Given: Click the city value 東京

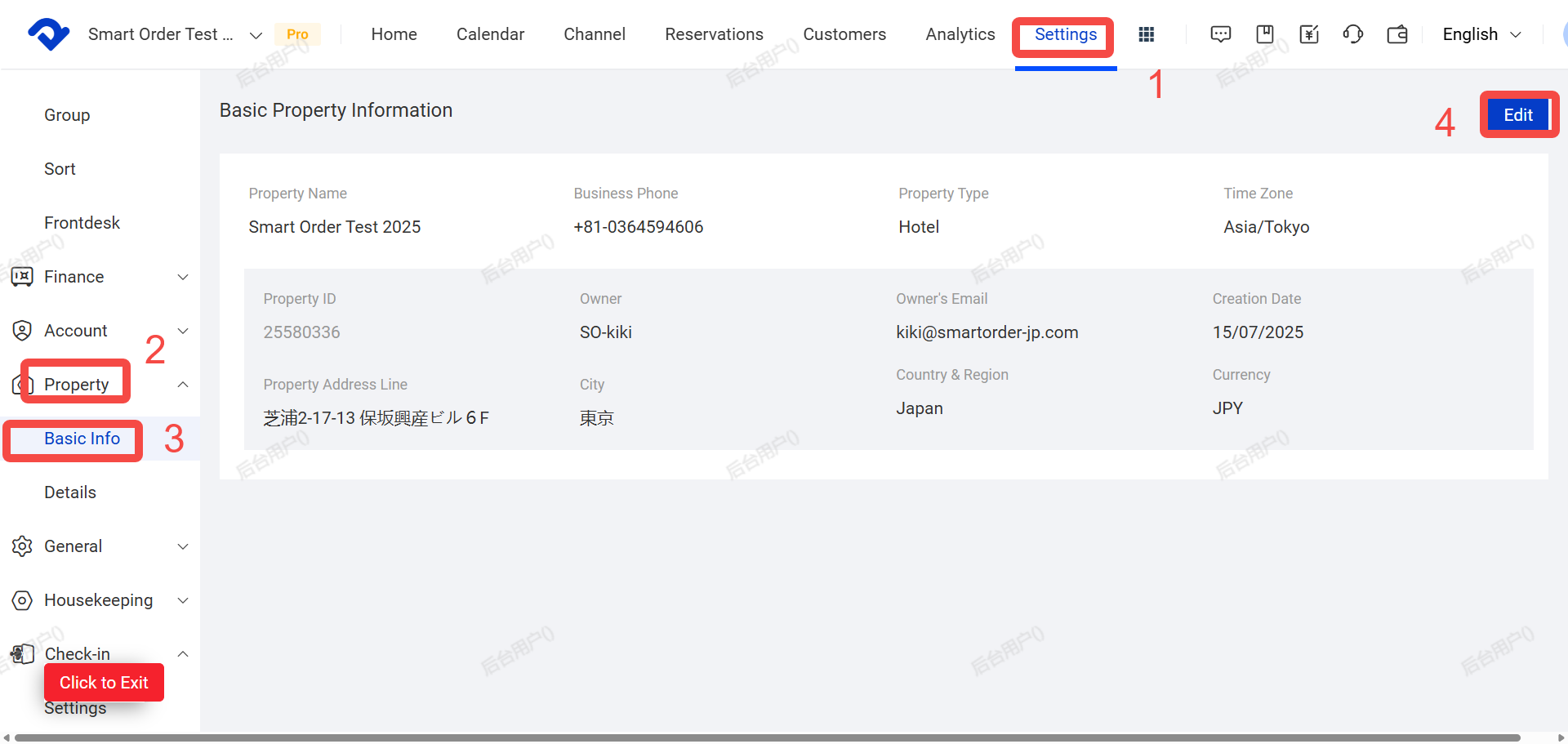Looking at the screenshot, I should pyautogui.click(x=597, y=418).
